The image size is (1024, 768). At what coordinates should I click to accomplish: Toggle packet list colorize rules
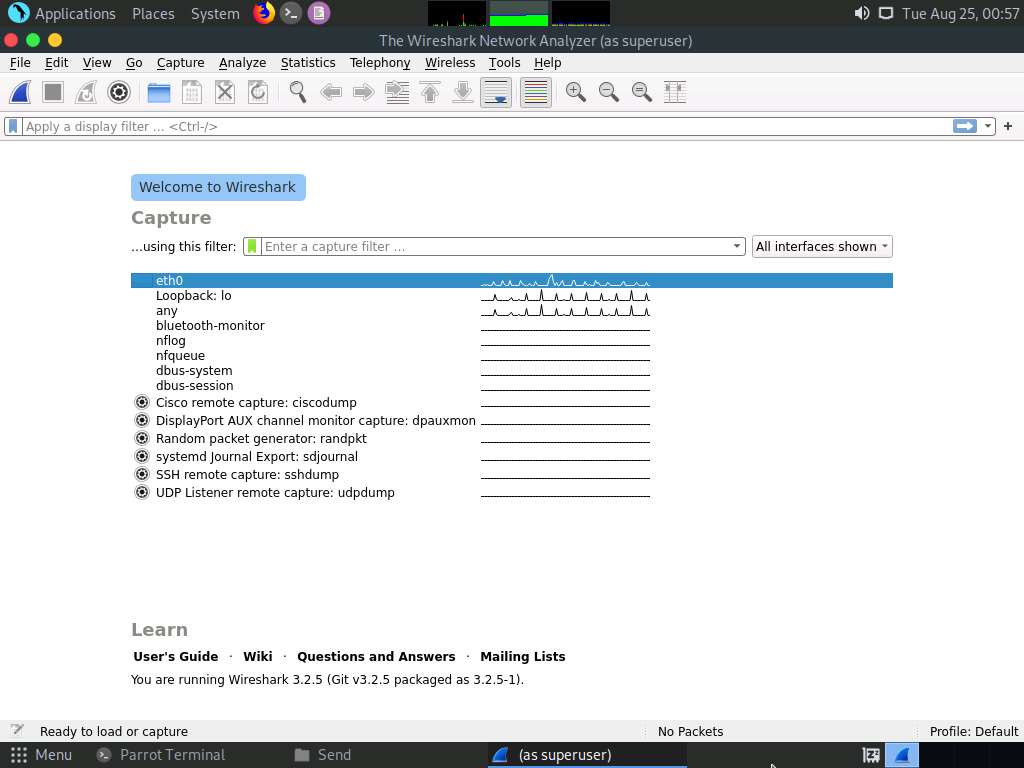point(536,92)
